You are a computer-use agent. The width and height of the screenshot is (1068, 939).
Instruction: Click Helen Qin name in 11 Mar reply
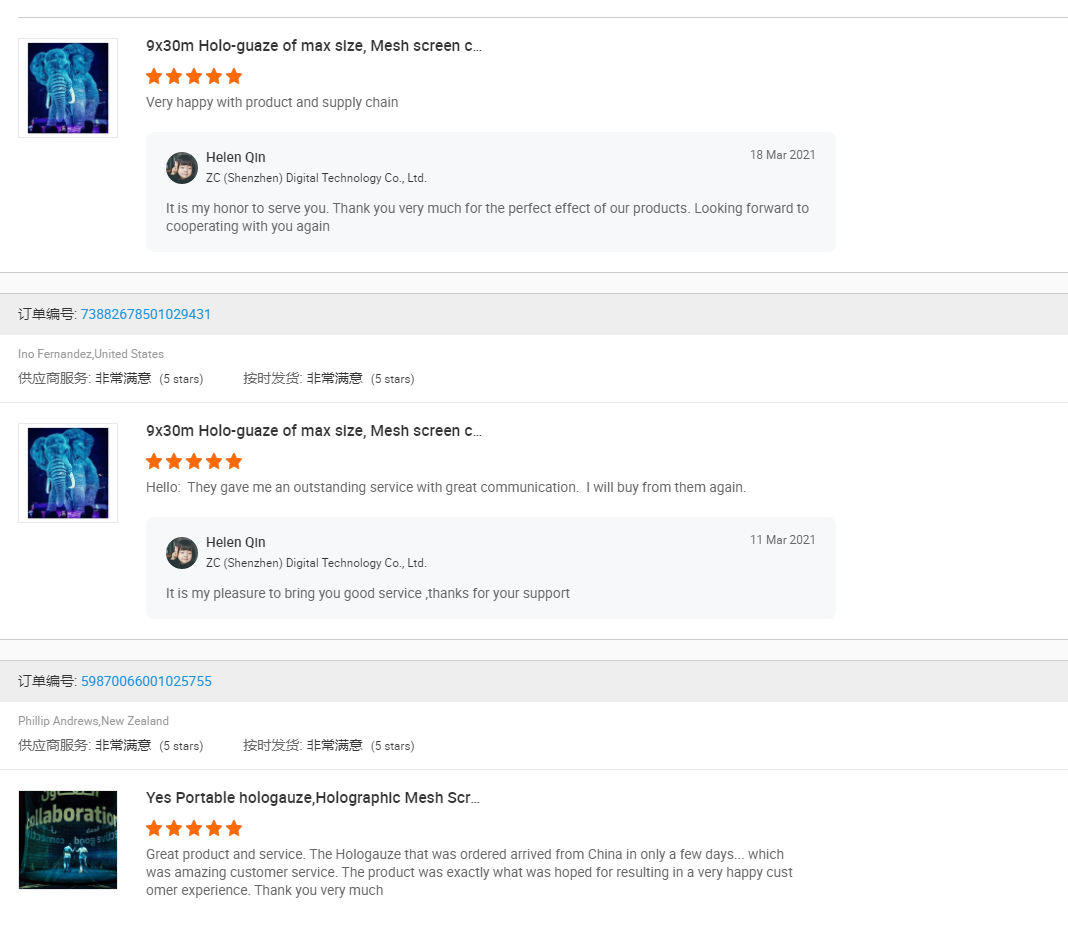(236, 542)
